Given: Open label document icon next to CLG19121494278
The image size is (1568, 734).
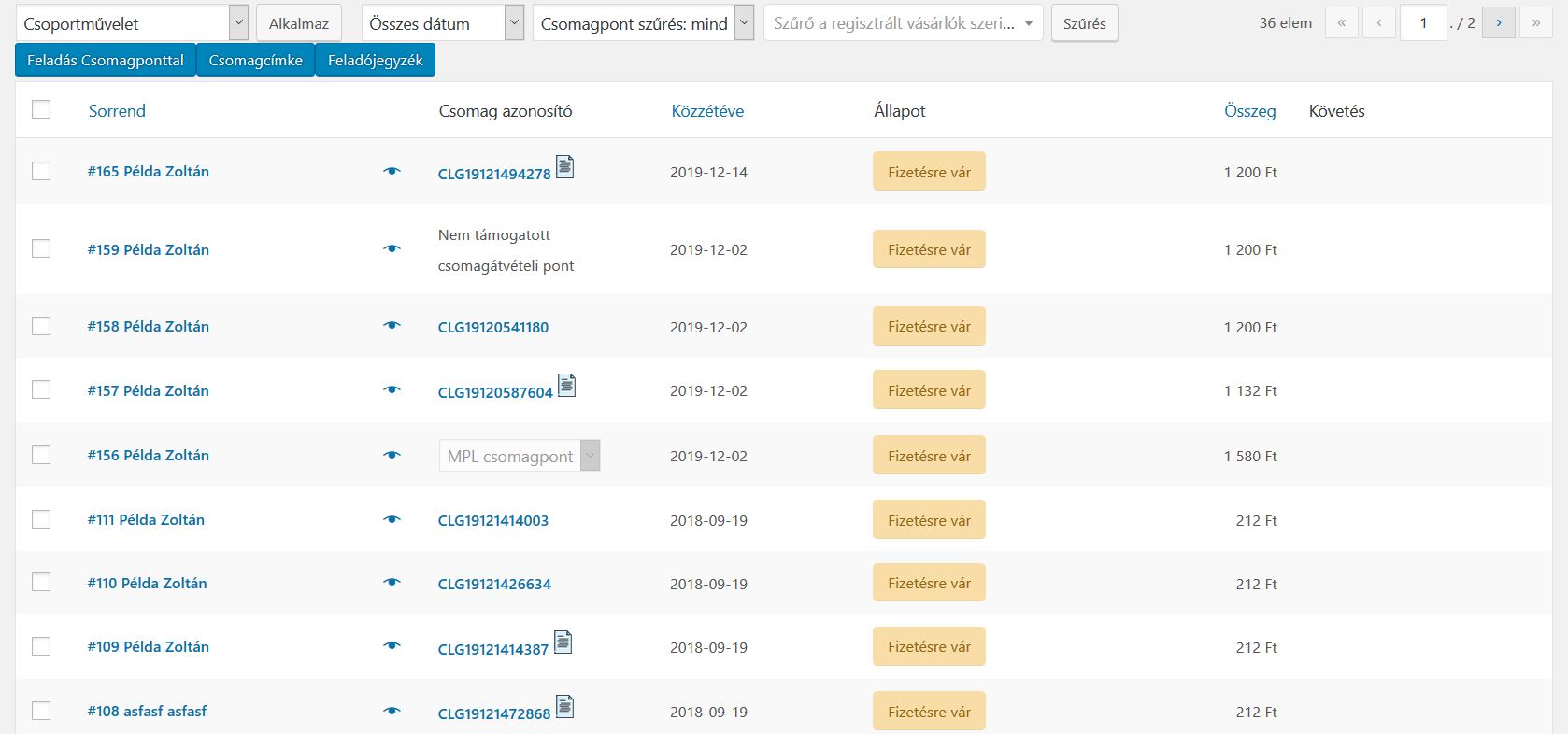Looking at the screenshot, I should click(564, 166).
